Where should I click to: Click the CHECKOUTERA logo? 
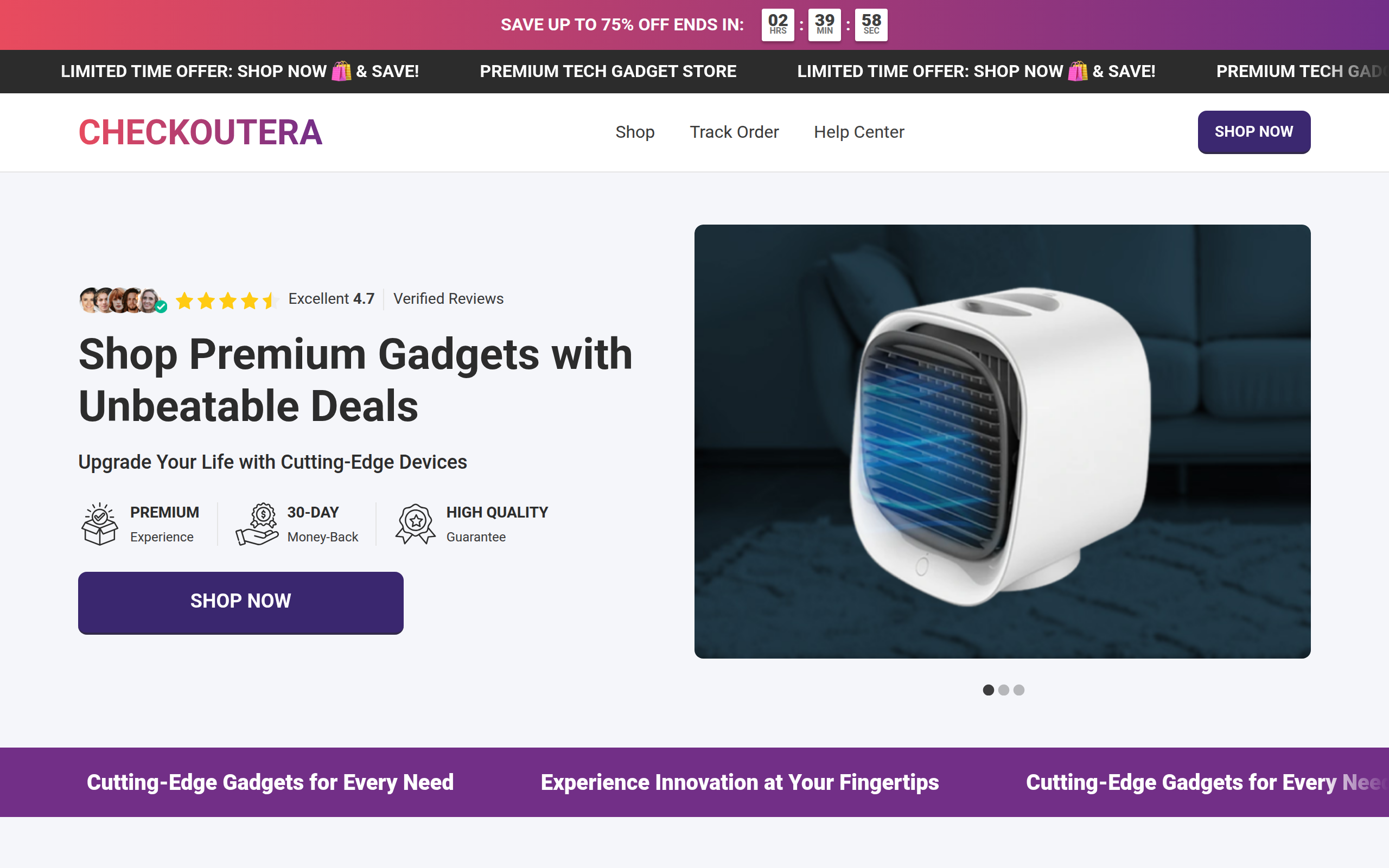tap(200, 132)
